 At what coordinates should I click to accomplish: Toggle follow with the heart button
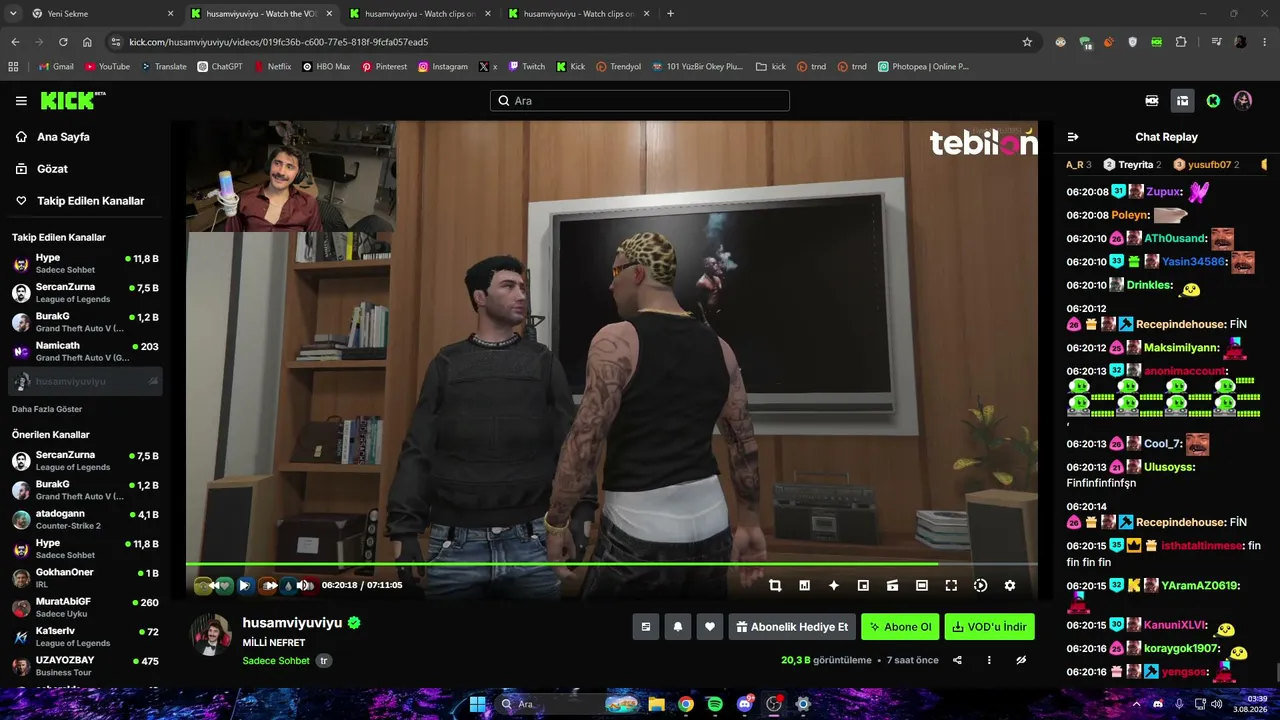pos(710,627)
